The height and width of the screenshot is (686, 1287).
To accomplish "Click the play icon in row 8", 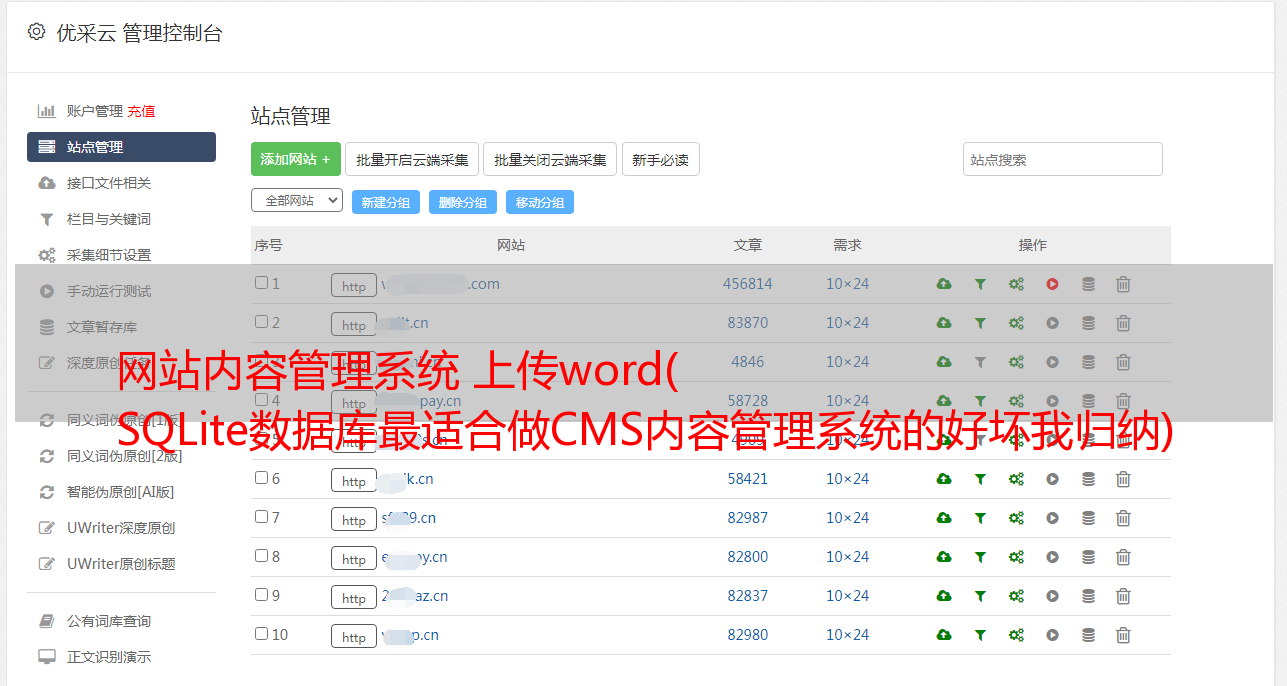I will [1052, 557].
